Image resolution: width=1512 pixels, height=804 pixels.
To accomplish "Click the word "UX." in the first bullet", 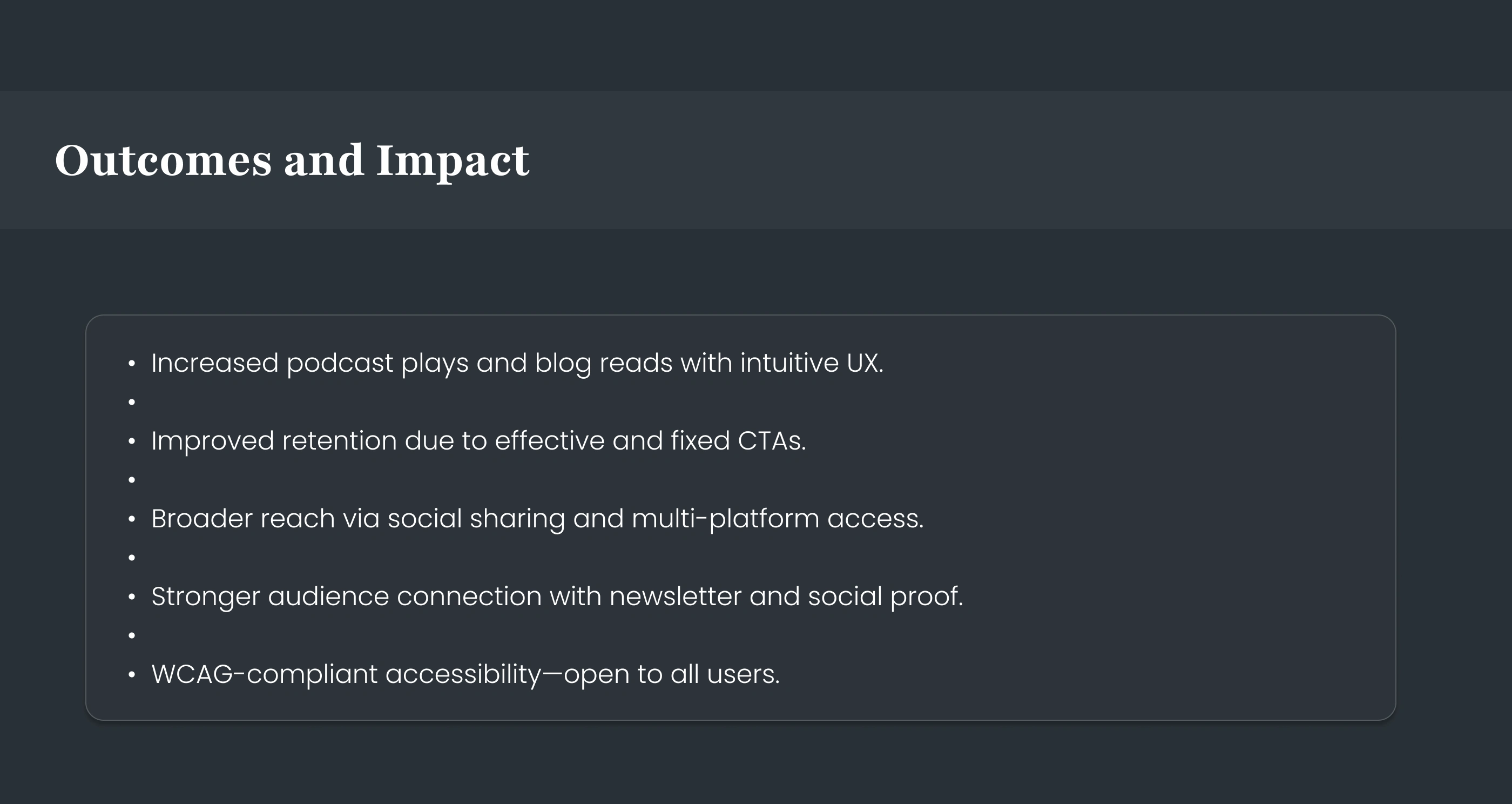I will [x=864, y=363].
